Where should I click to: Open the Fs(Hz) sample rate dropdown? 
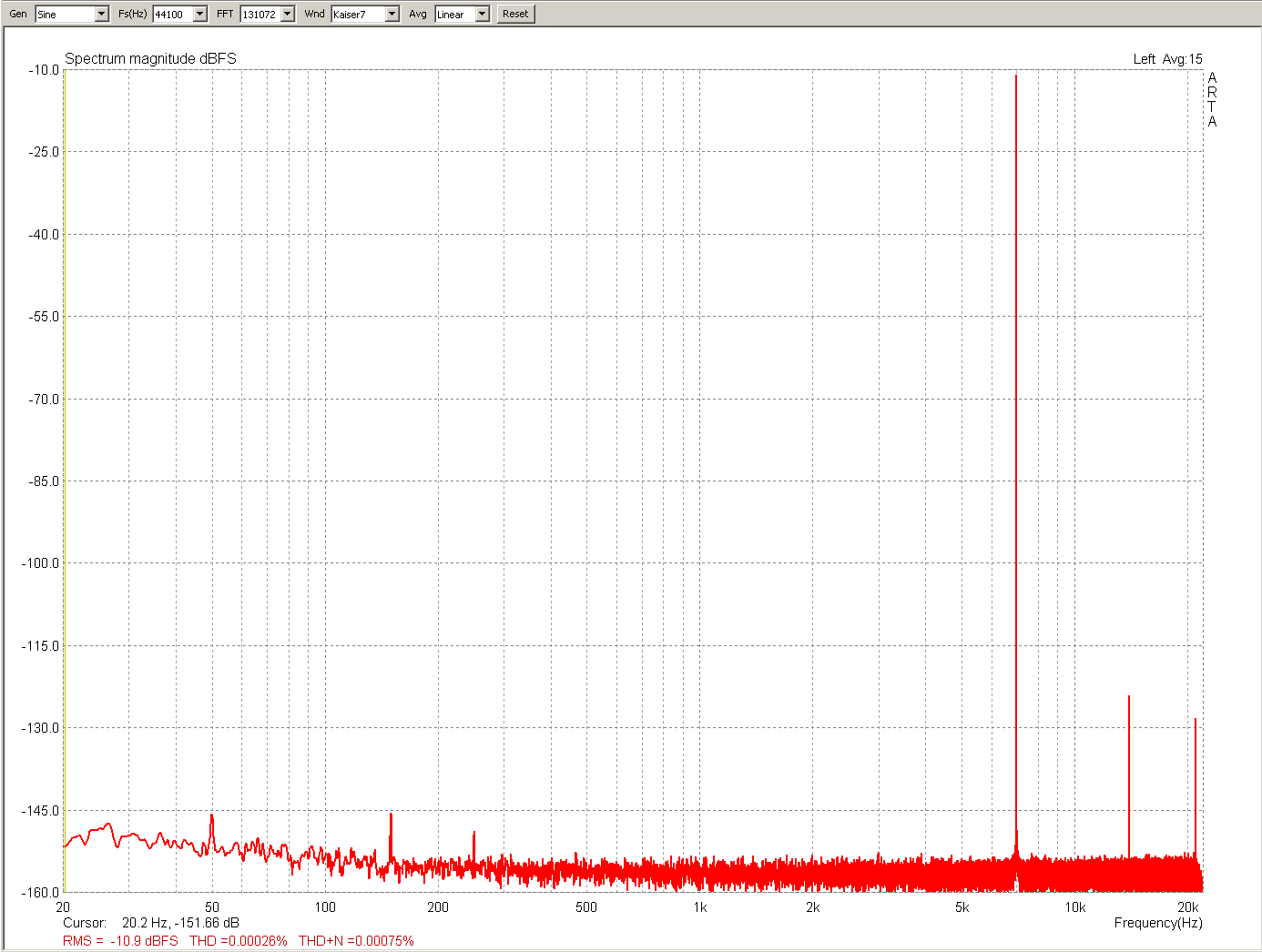179,14
